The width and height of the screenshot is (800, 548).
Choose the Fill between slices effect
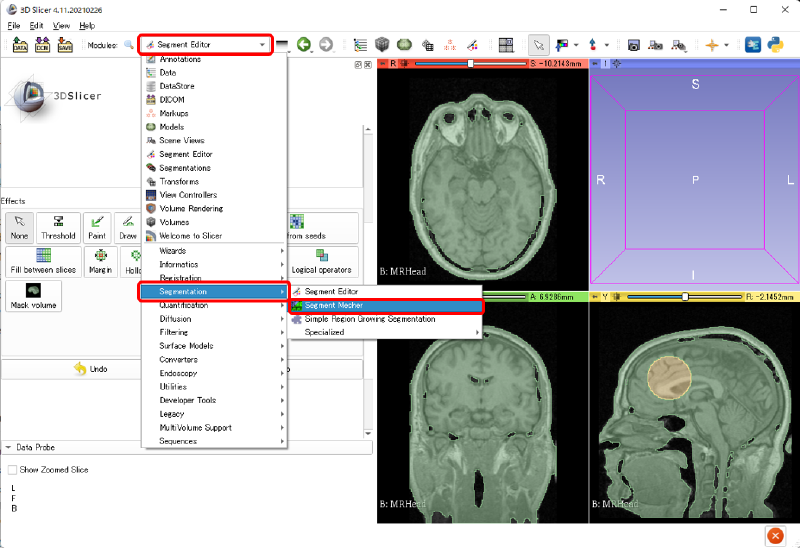43,261
